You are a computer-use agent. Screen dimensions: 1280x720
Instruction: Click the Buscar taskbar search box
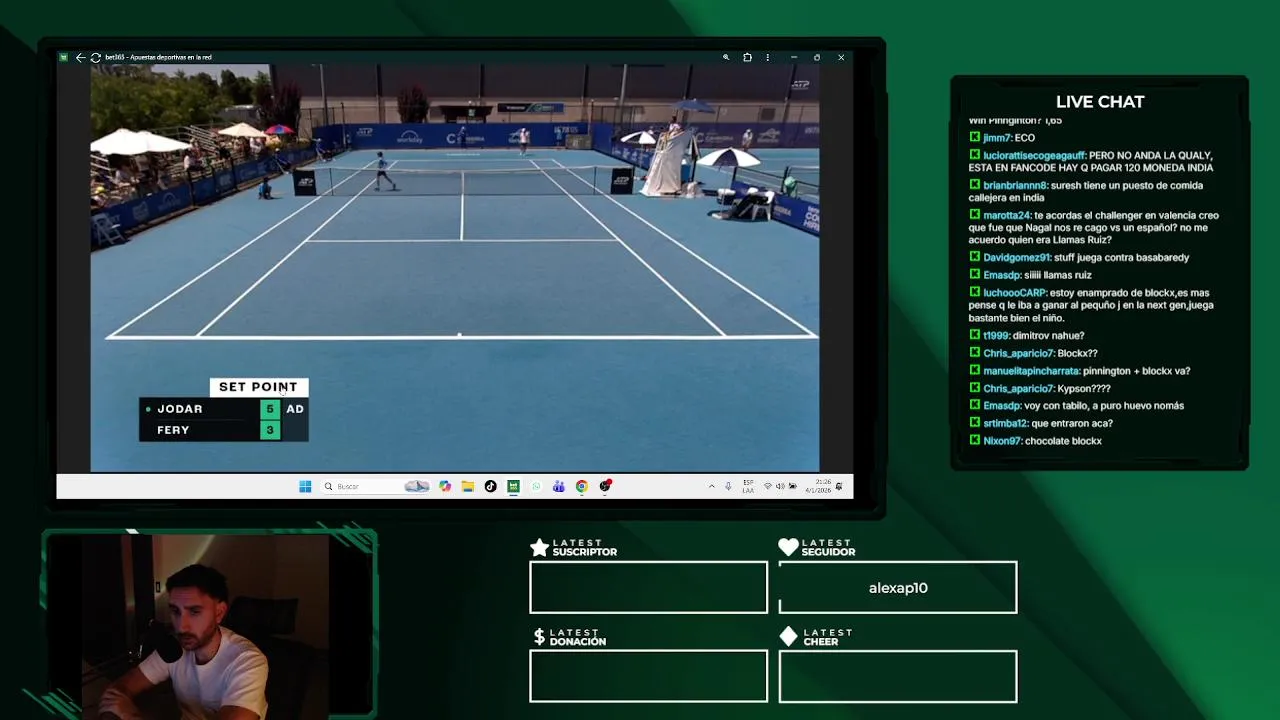click(x=375, y=486)
